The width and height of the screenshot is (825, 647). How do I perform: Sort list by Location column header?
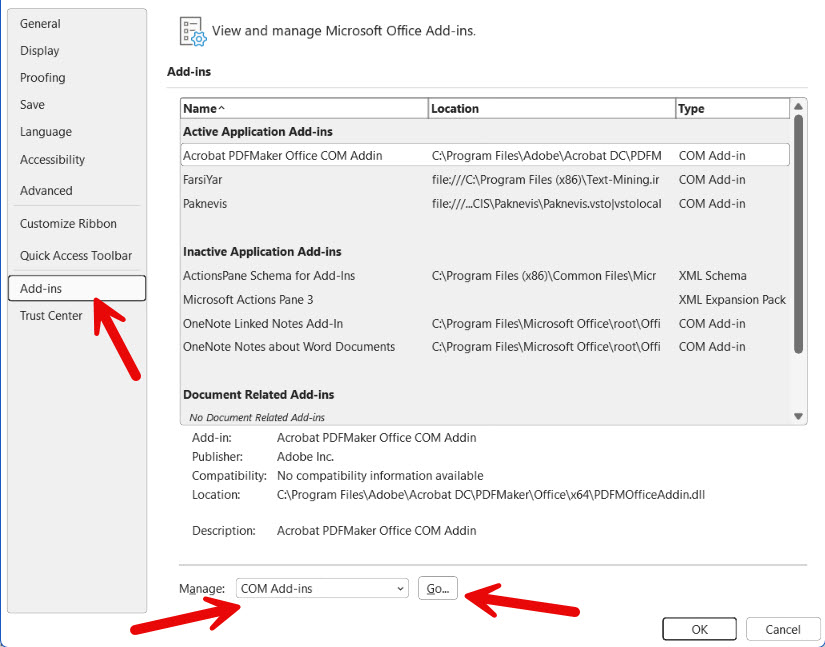coord(550,108)
